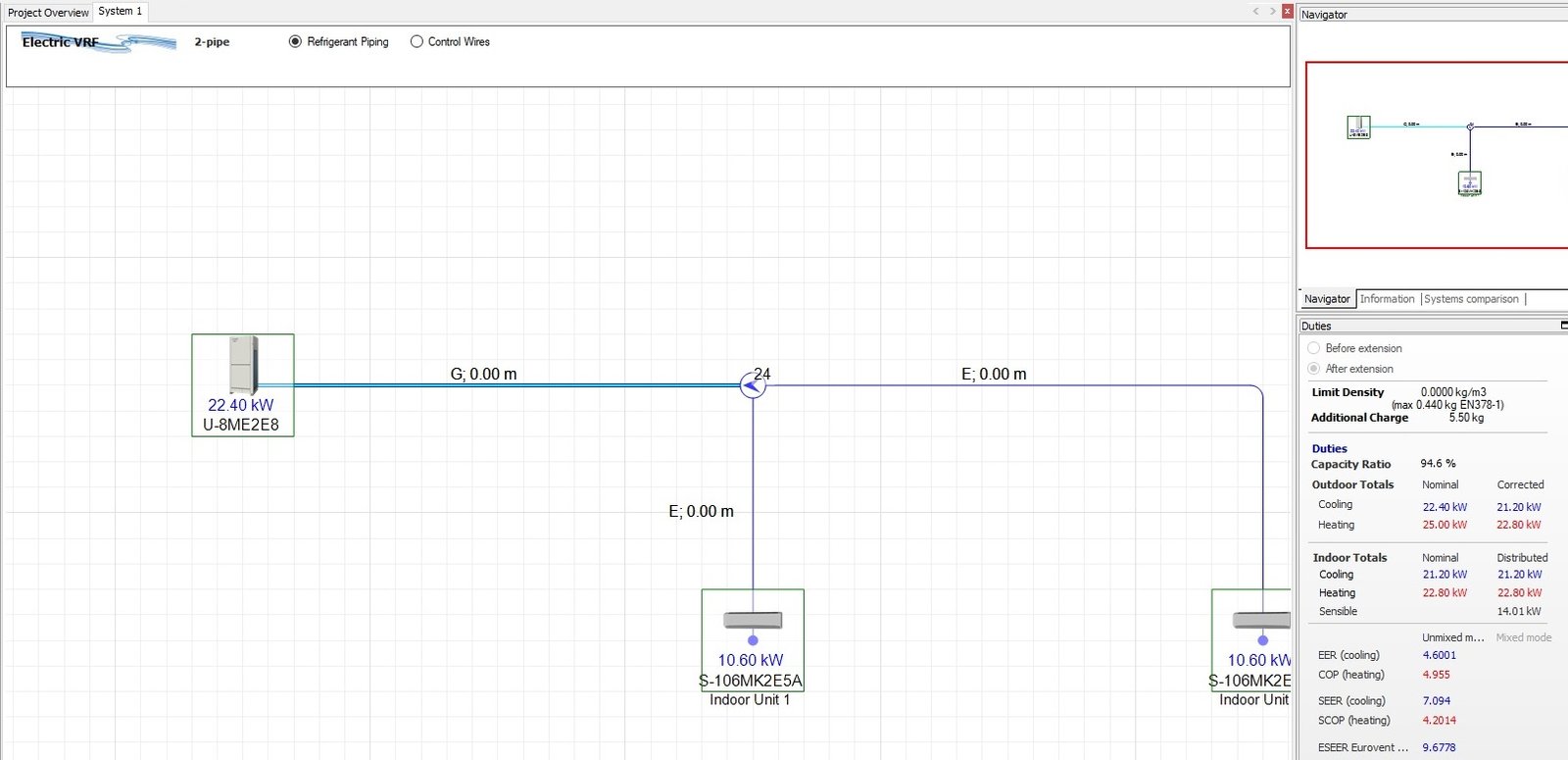Collapse the Duties panel
The height and width of the screenshot is (760, 1568).
click(x=1564, y=326)
